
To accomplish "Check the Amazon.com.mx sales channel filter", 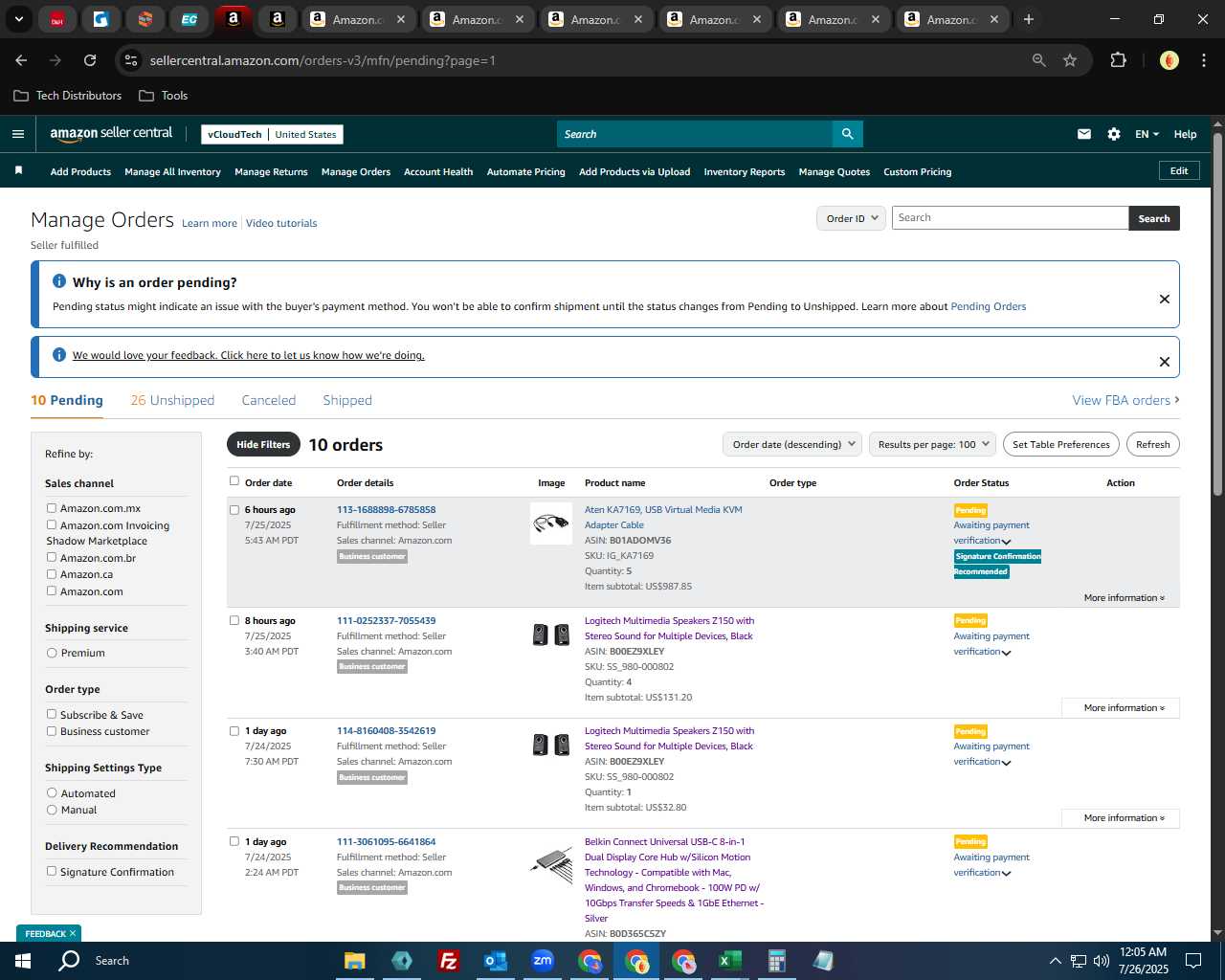I will point(52,508).
